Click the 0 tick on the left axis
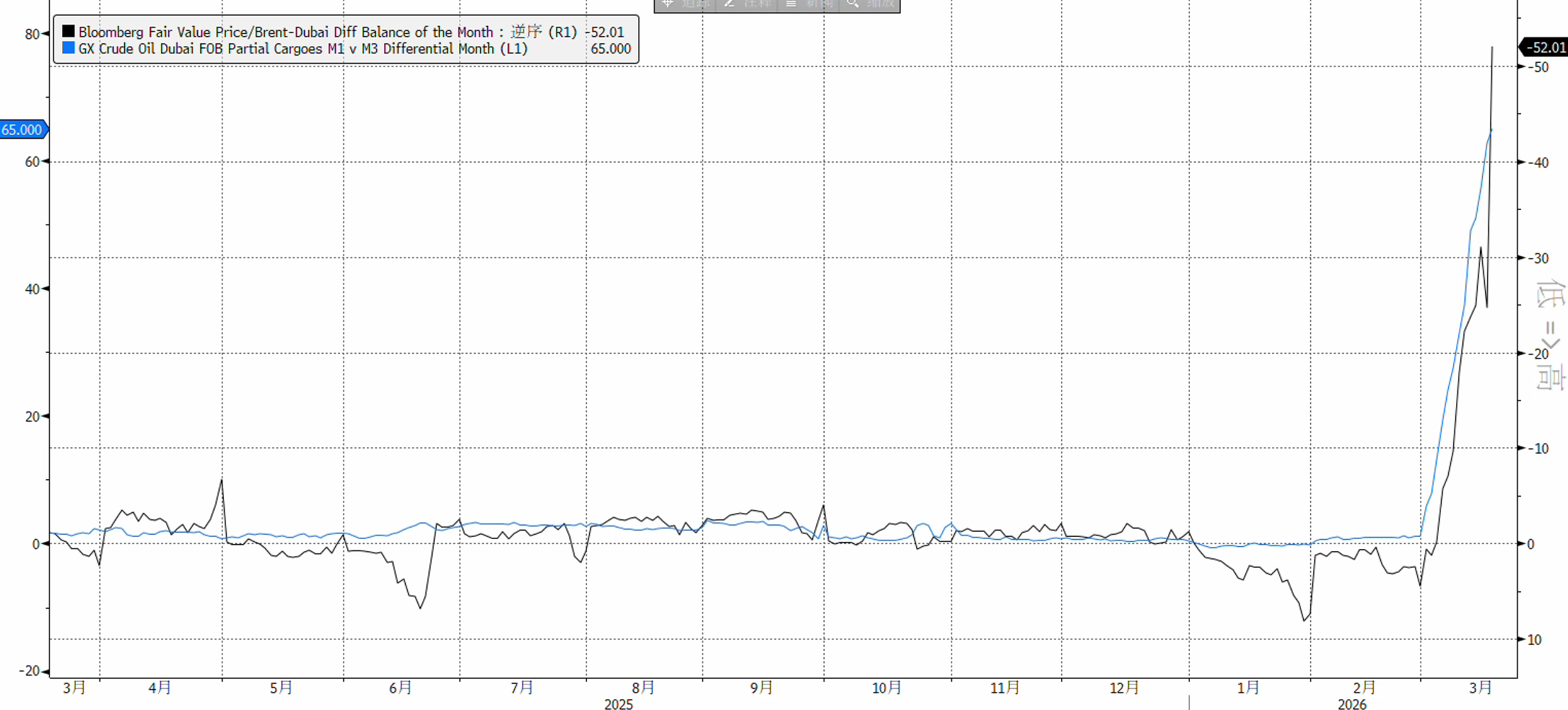The width and height of the screenshot is (1568, 710). click(35, 544)
